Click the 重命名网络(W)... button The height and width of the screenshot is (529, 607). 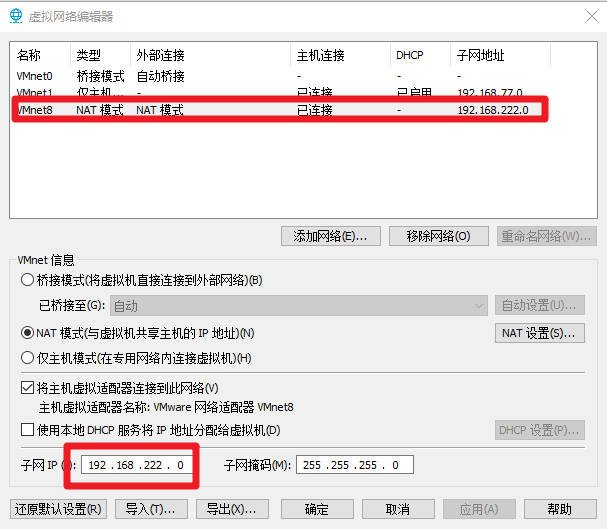[x=547, y=236]
